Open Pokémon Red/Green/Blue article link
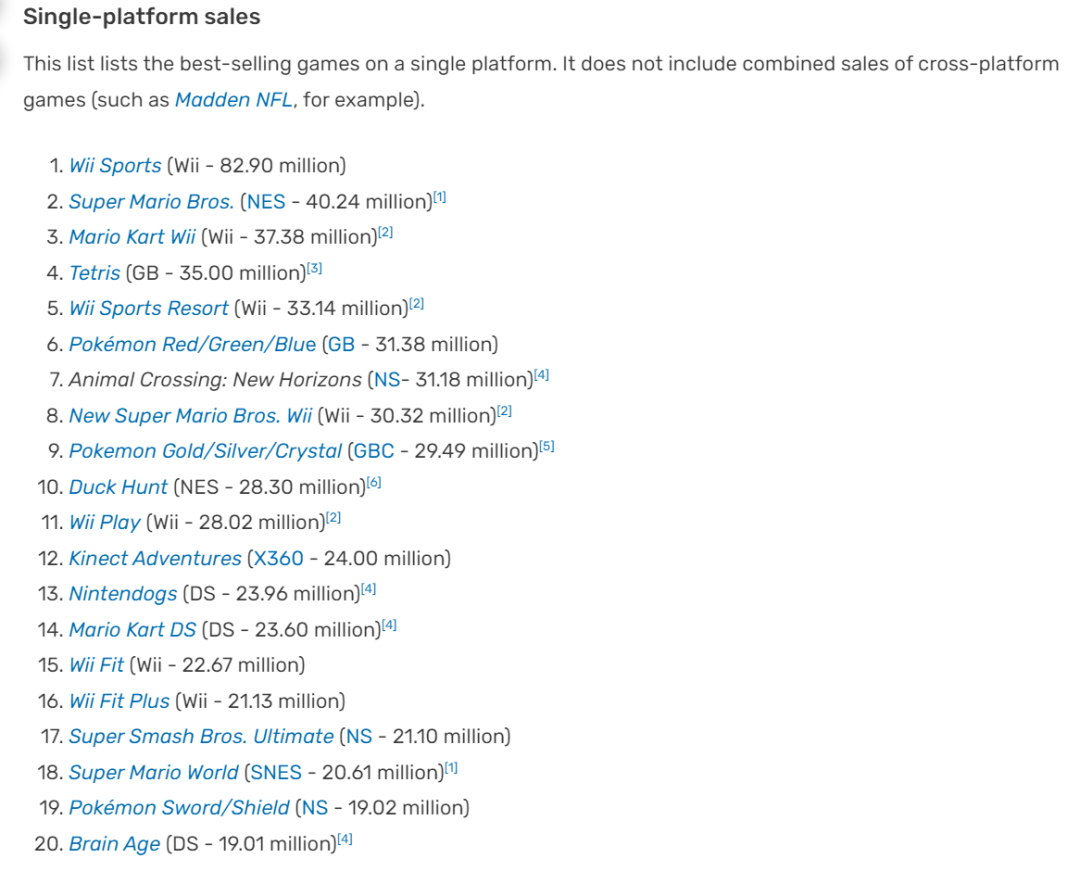The image size is (1080, 871). click(x=192, y=345)
